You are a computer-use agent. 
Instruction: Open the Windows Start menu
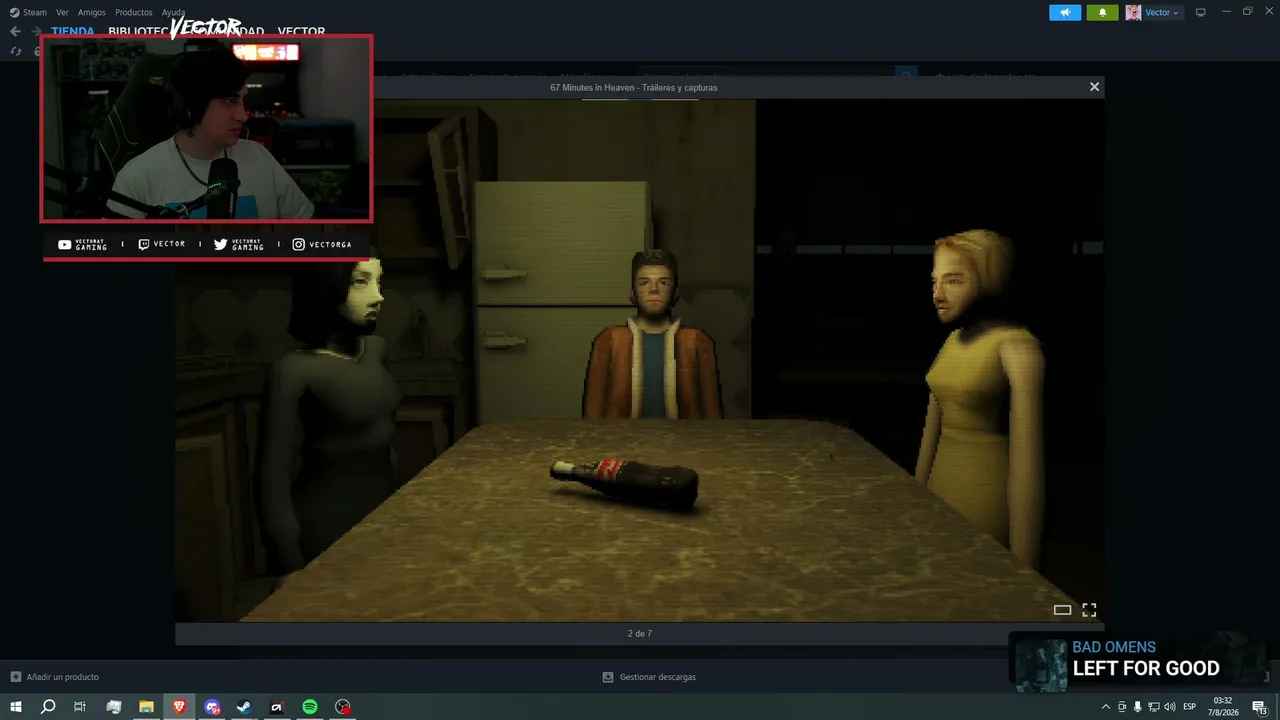[x=16, y=707]
